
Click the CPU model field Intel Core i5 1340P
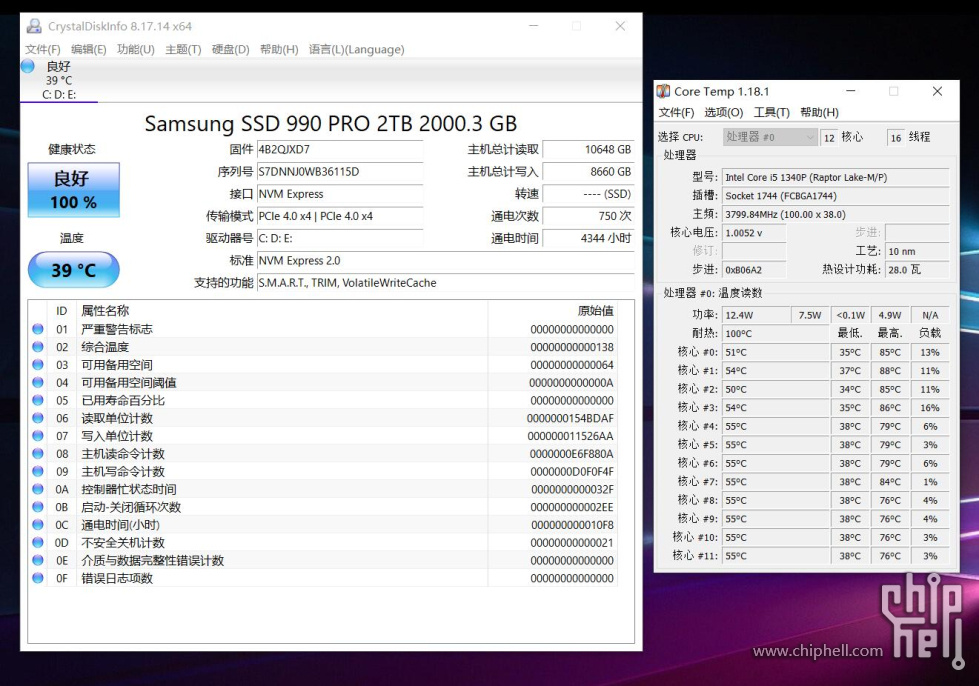835,177
